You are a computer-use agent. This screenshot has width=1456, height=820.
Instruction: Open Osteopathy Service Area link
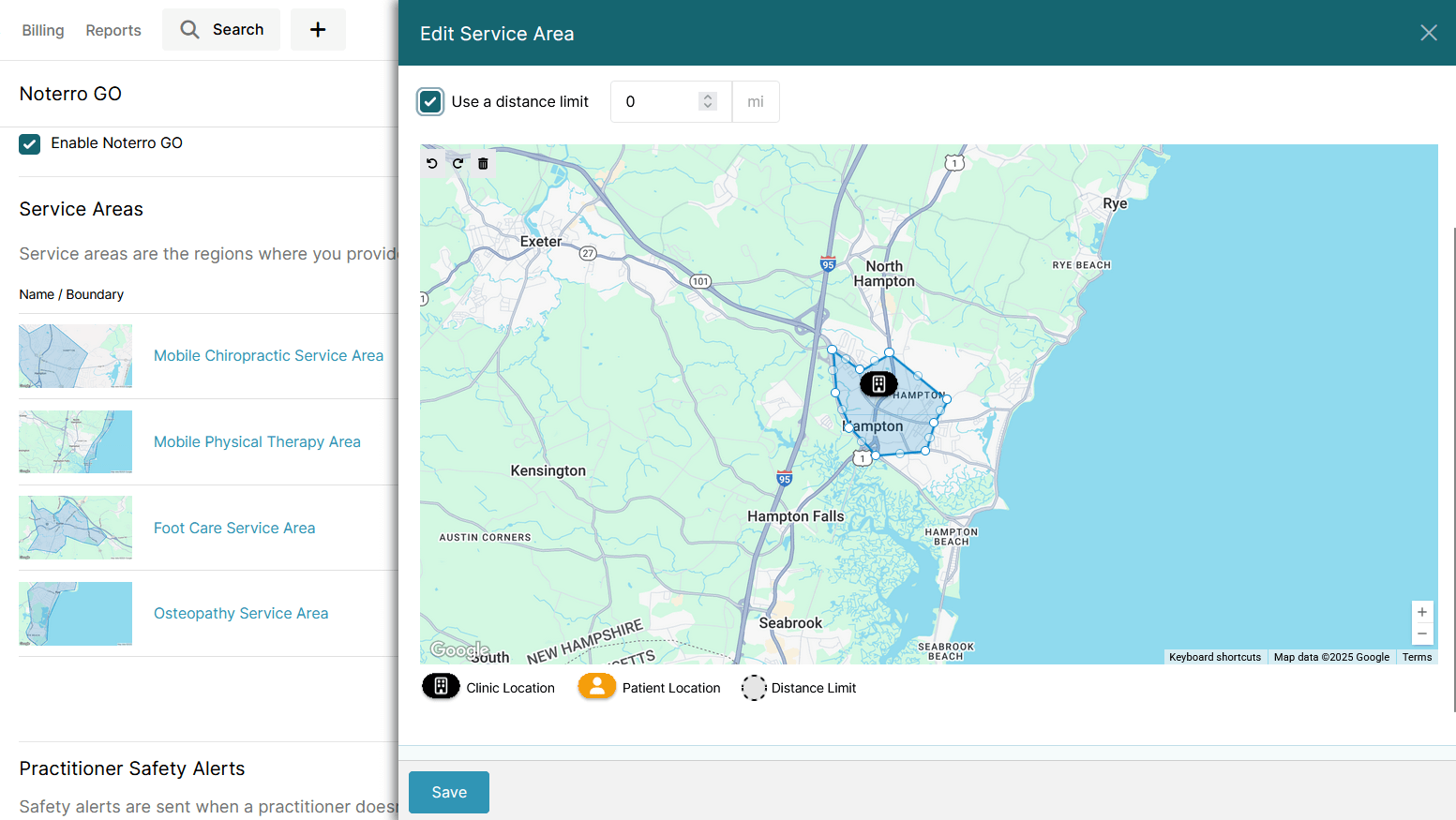point(241,614)
